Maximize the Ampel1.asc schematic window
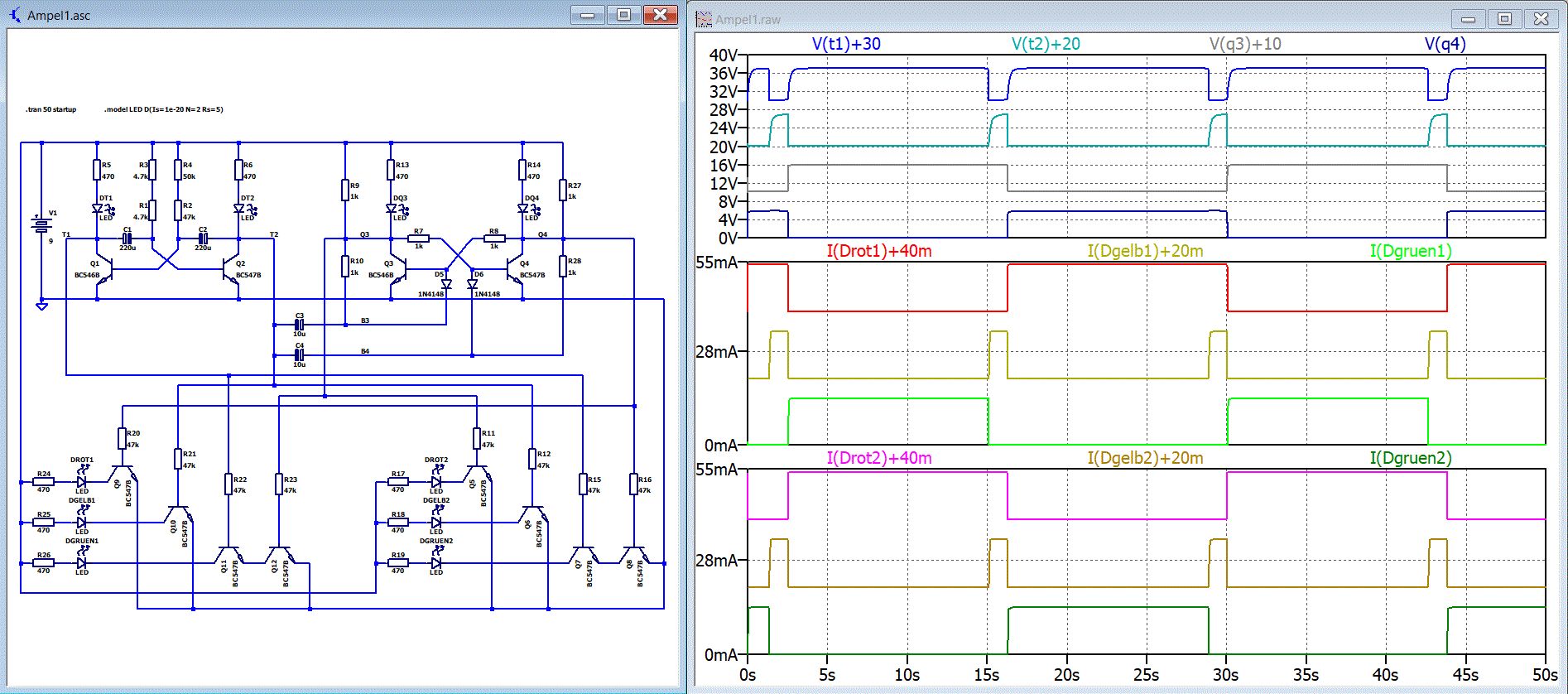 (x=623, y=14)
